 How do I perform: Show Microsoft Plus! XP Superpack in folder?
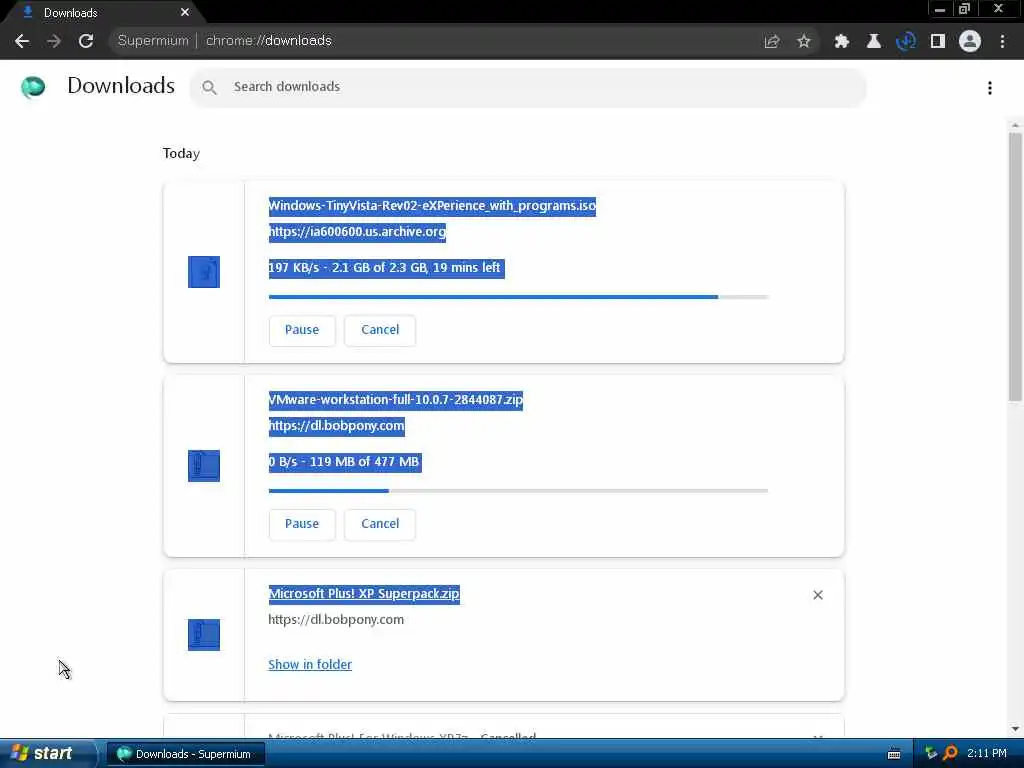click(310, 664)
